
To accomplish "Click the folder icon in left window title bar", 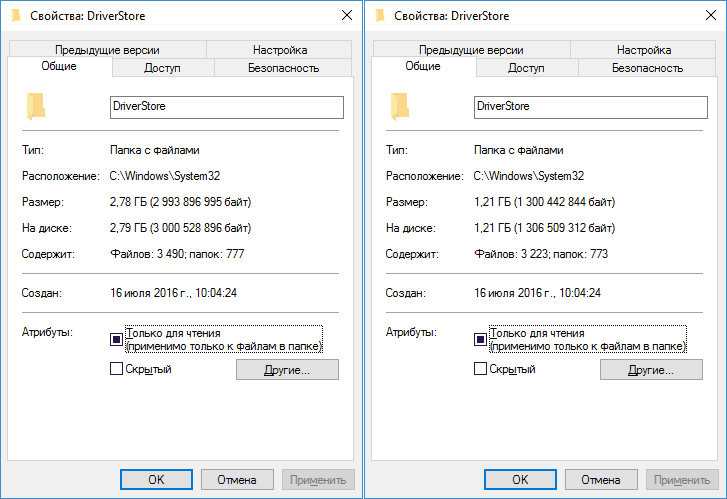I will coord(16,16).
